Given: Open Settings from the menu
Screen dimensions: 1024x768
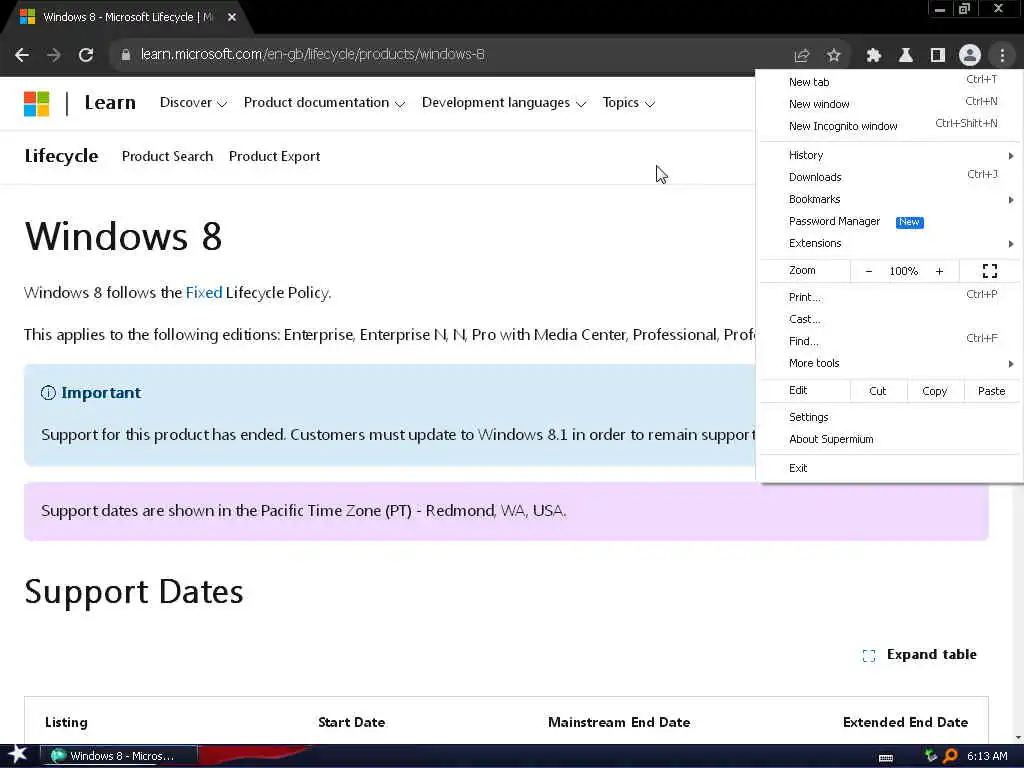Looking at the screenshot, I should click(x=889, y=417).
